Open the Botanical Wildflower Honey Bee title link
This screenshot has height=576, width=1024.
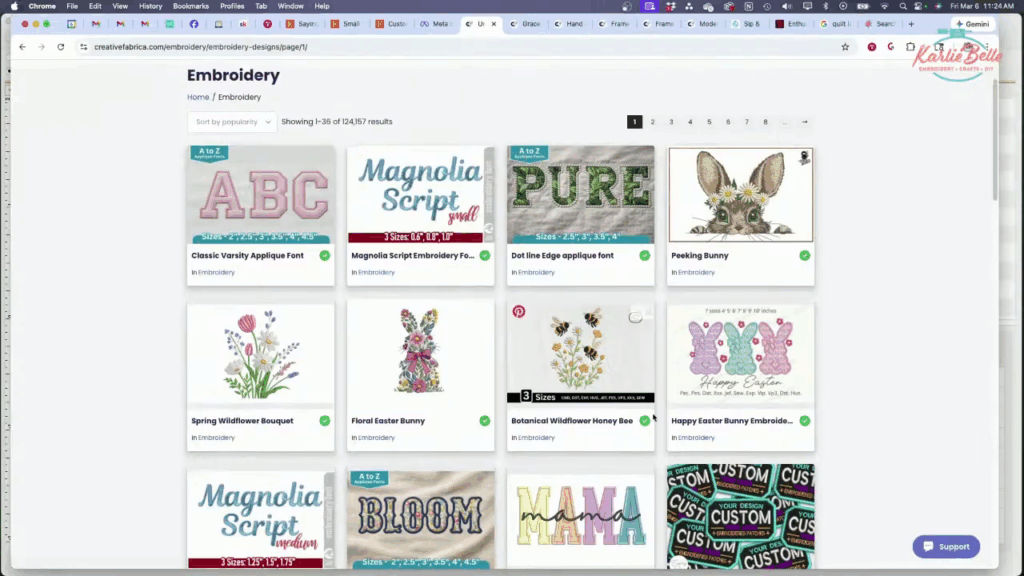tap(572, 421)
